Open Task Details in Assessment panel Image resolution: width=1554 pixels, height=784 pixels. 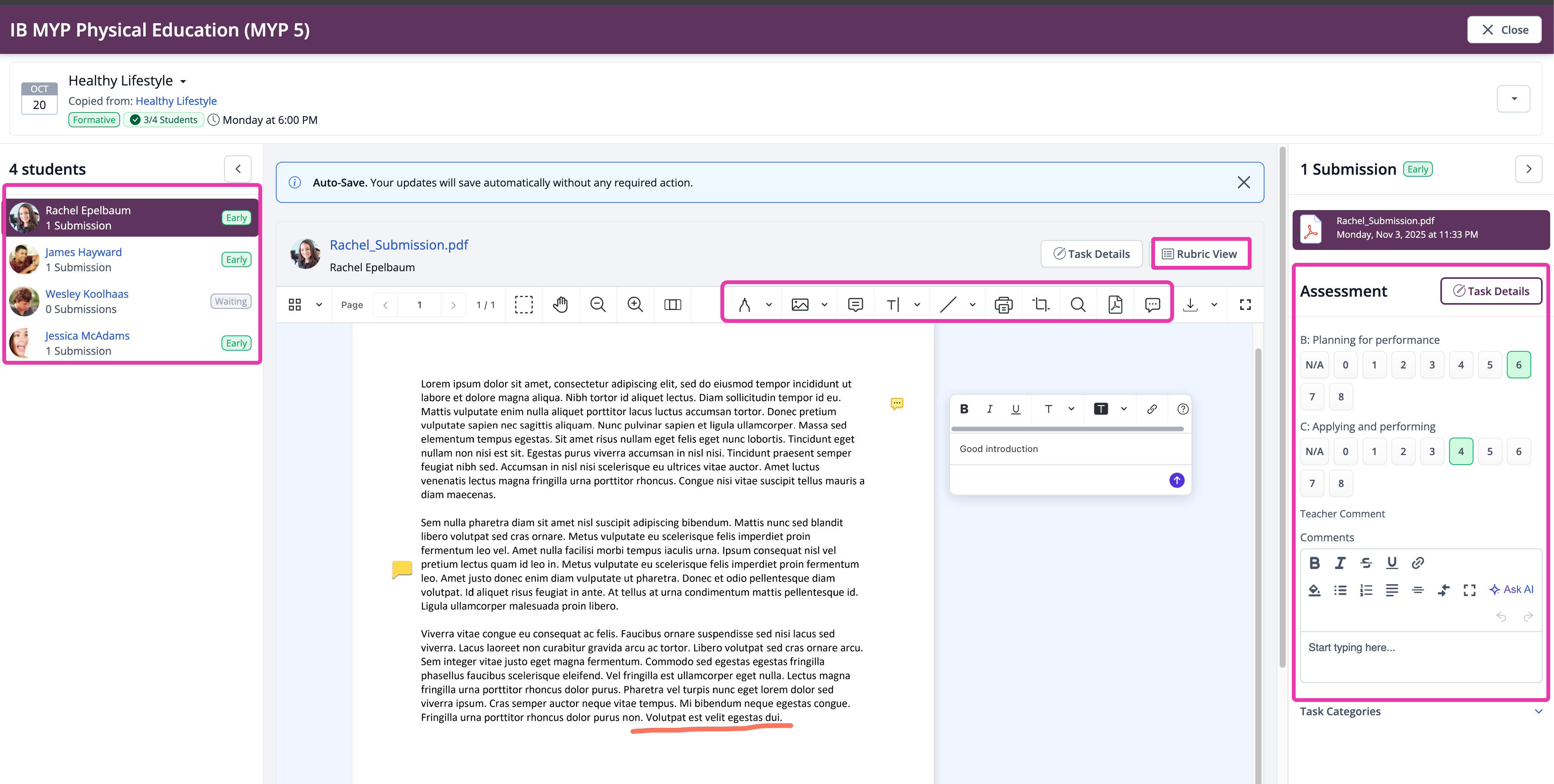click(1491, 291)
